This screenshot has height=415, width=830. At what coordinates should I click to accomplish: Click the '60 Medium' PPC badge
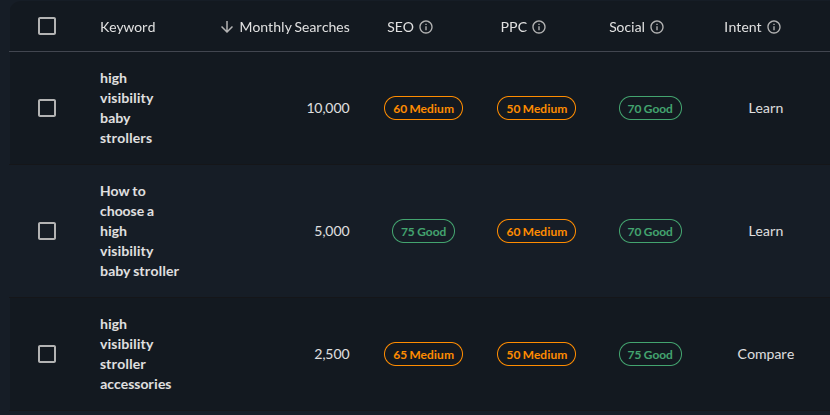(536, 231)
